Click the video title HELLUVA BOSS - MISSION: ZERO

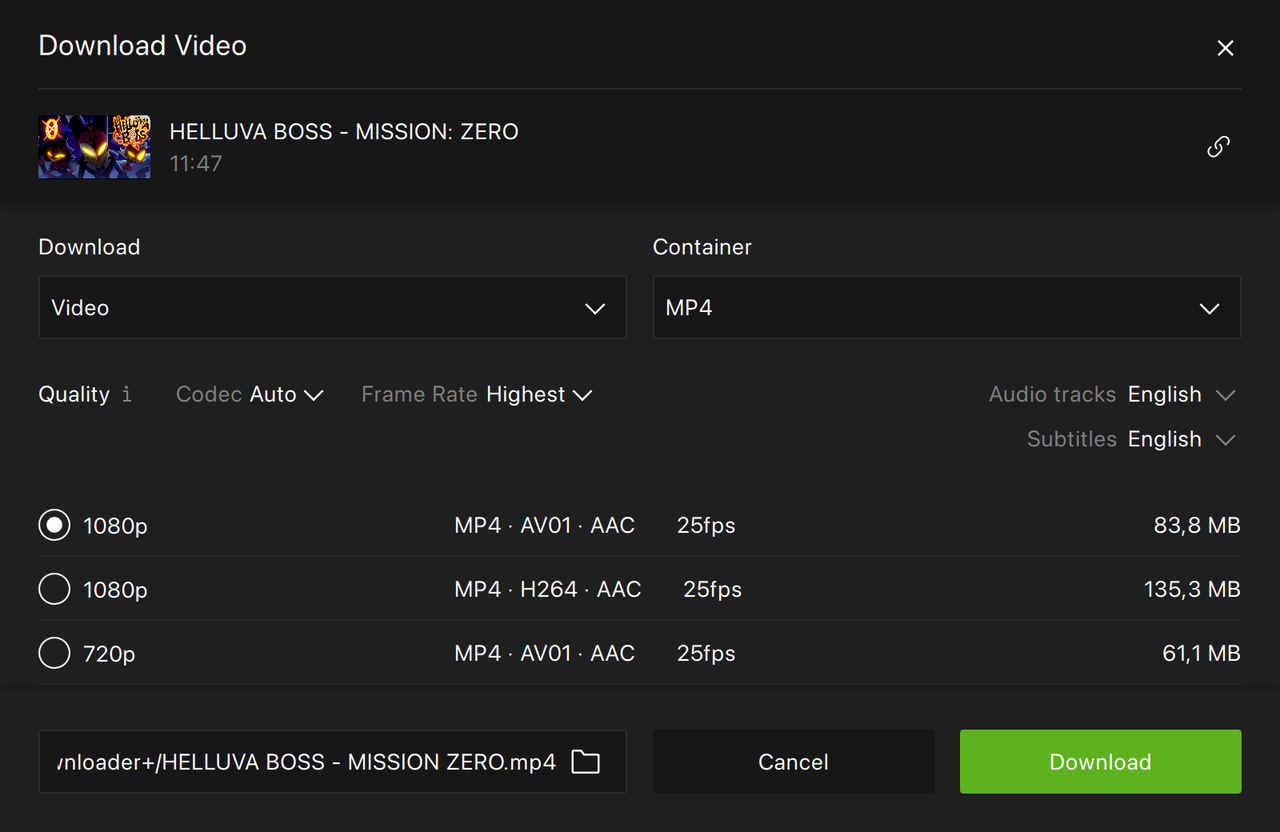(x=344, y=132)
